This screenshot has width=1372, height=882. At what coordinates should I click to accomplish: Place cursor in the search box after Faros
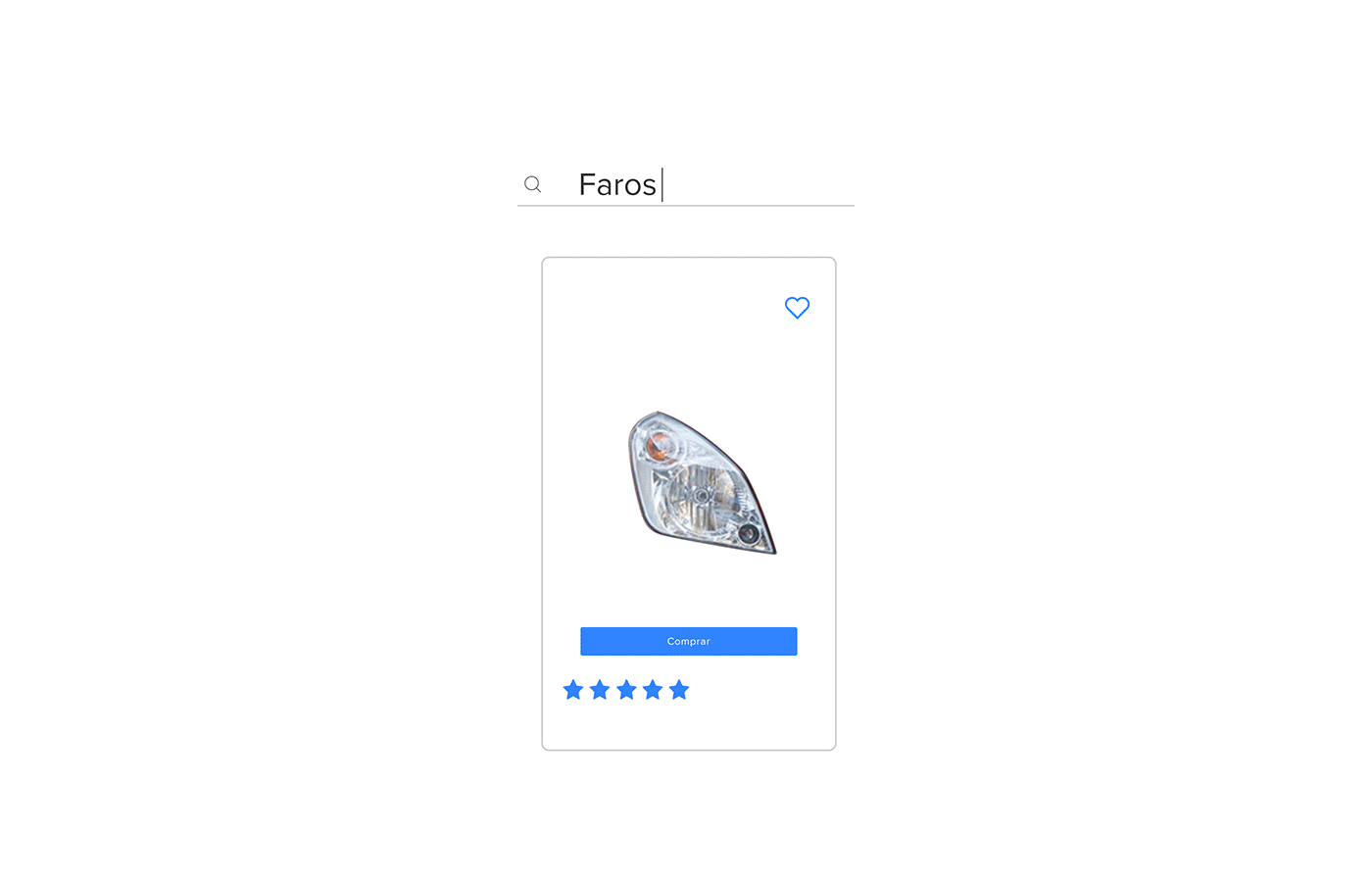click(661, 184)
